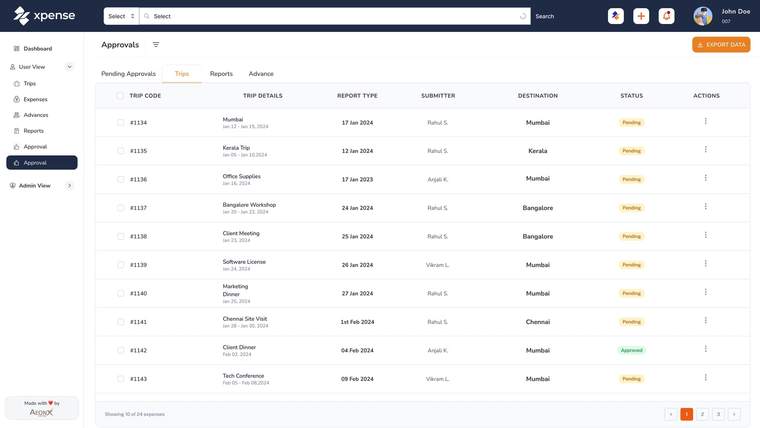The height and width of the screenshot is (428, 760).
Task: Check the box for trip #1141
Action: (120, 322)
